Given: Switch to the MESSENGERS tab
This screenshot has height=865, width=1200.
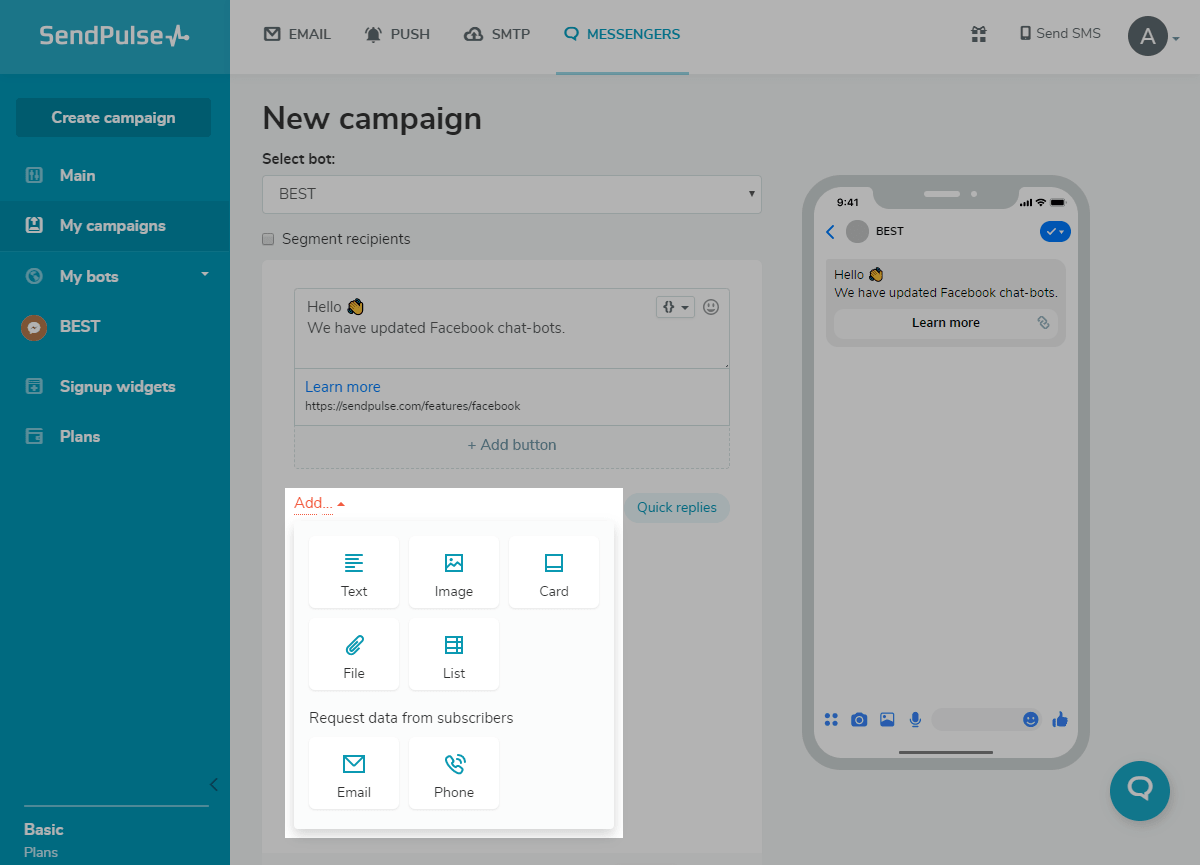Looking at the screenshot, I should [x=622, y=34].
